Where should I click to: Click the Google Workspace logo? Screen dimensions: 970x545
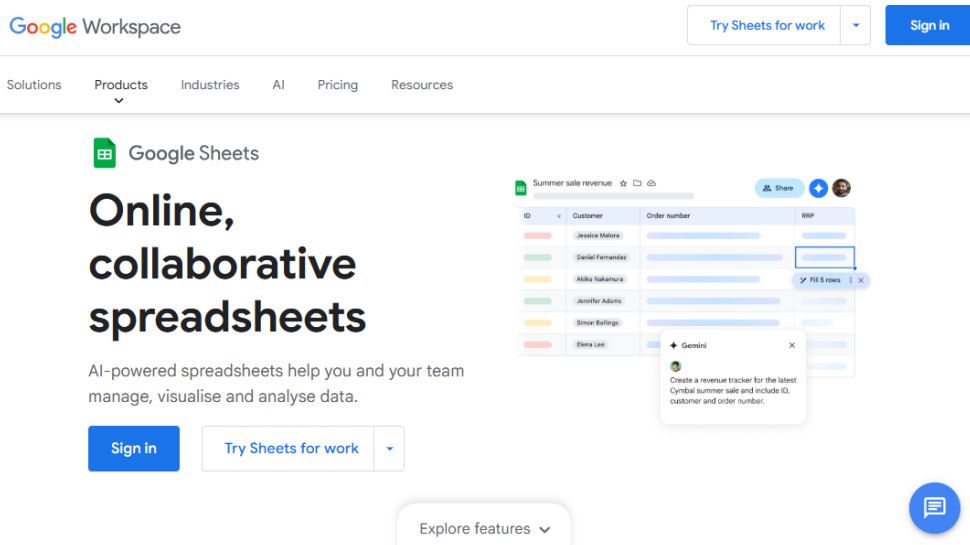pos(95,26)
